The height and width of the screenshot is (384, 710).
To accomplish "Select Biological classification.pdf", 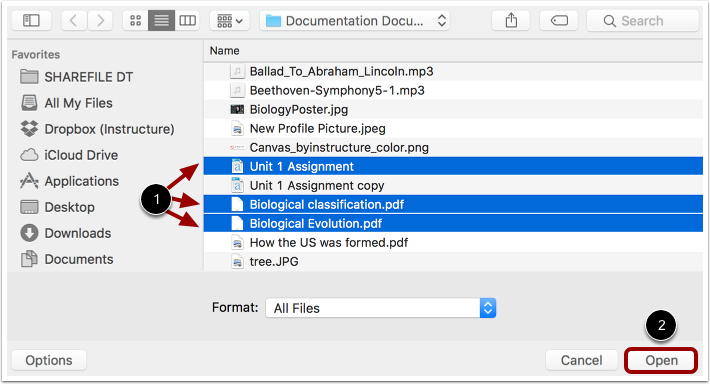I will click(453, 204).
